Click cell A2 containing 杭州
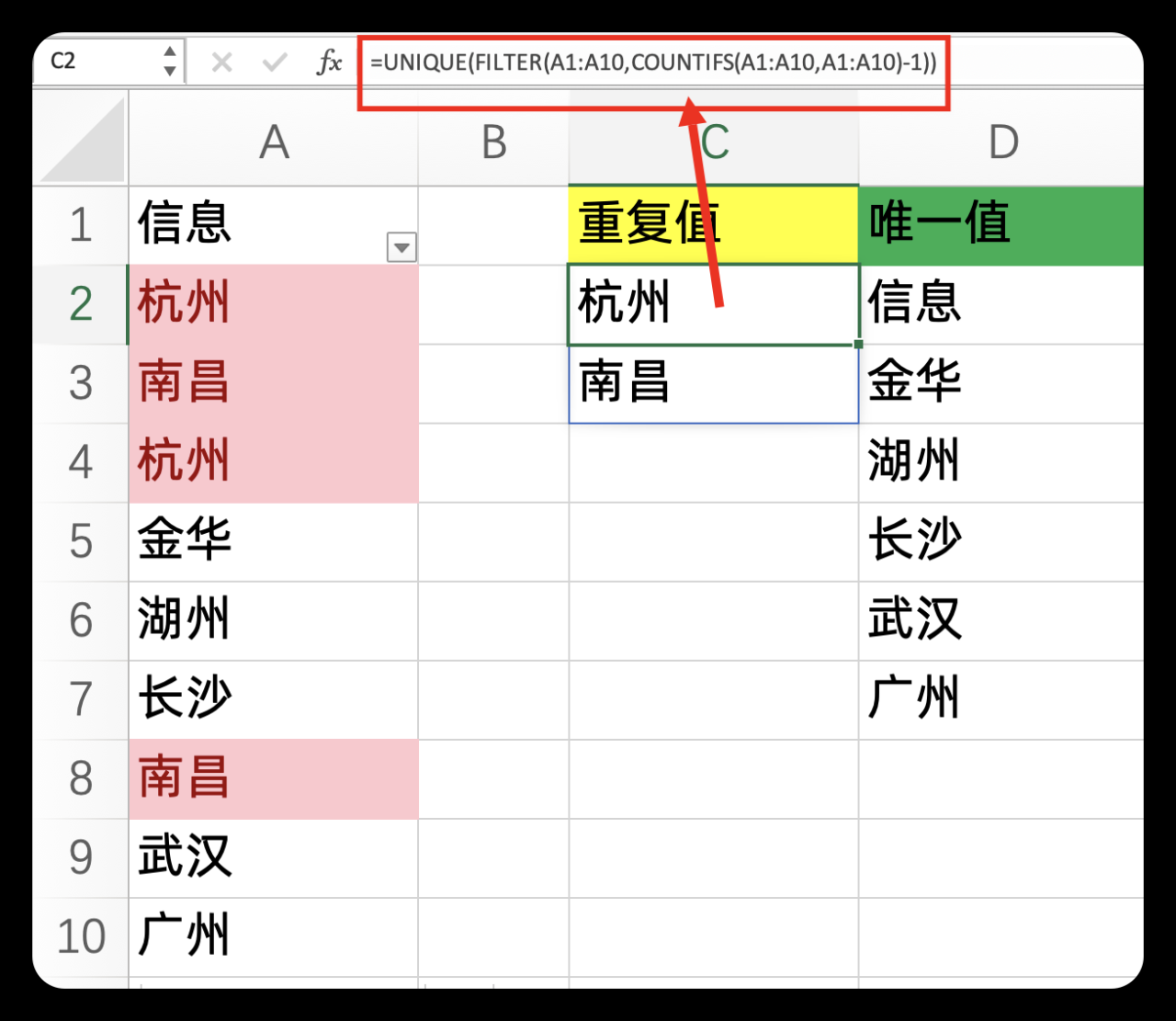Screen dimensions: 1176x1021 click(x=274, y=304)
